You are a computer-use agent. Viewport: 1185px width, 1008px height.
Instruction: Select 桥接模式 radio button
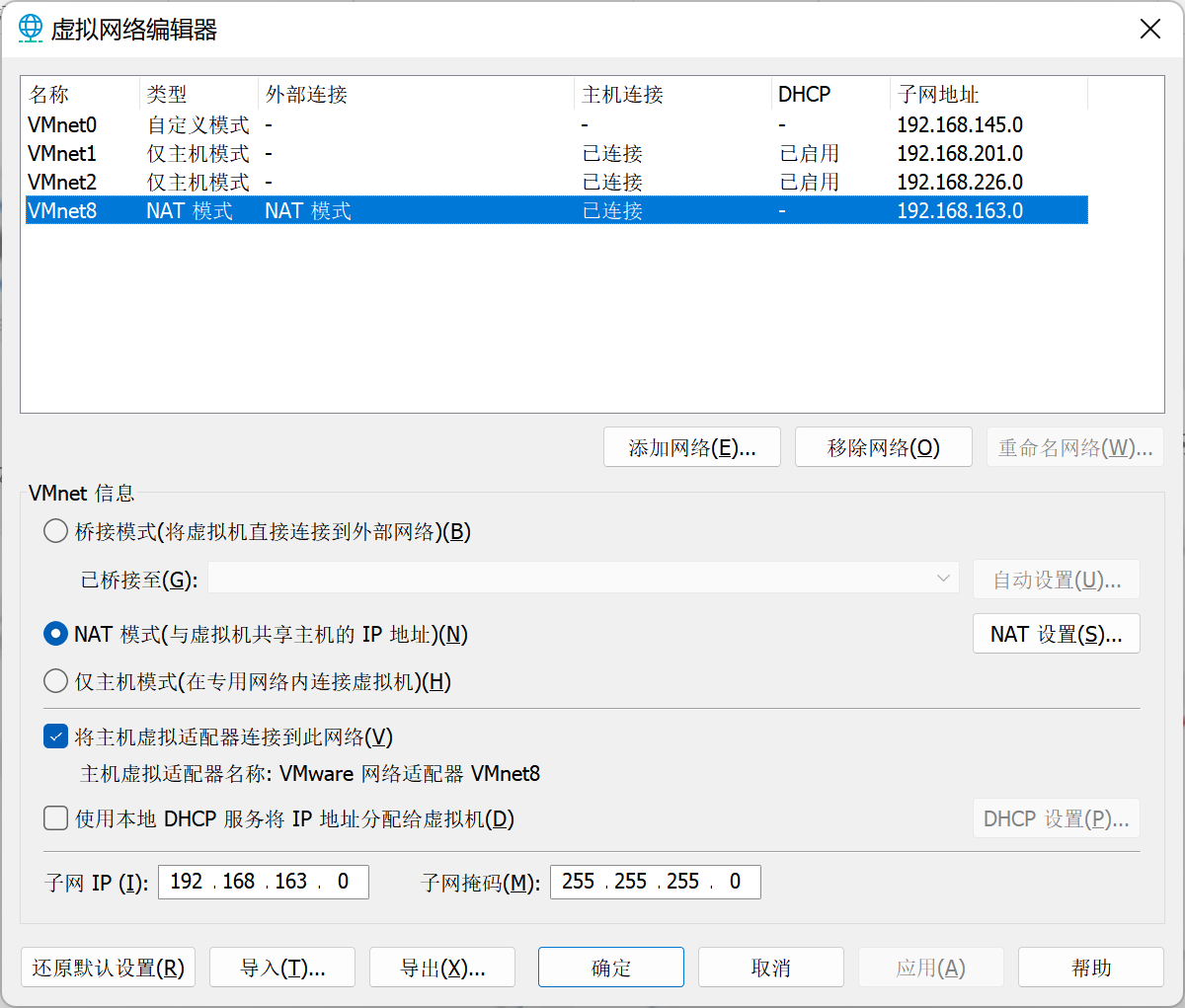click(x=56, y=531)
